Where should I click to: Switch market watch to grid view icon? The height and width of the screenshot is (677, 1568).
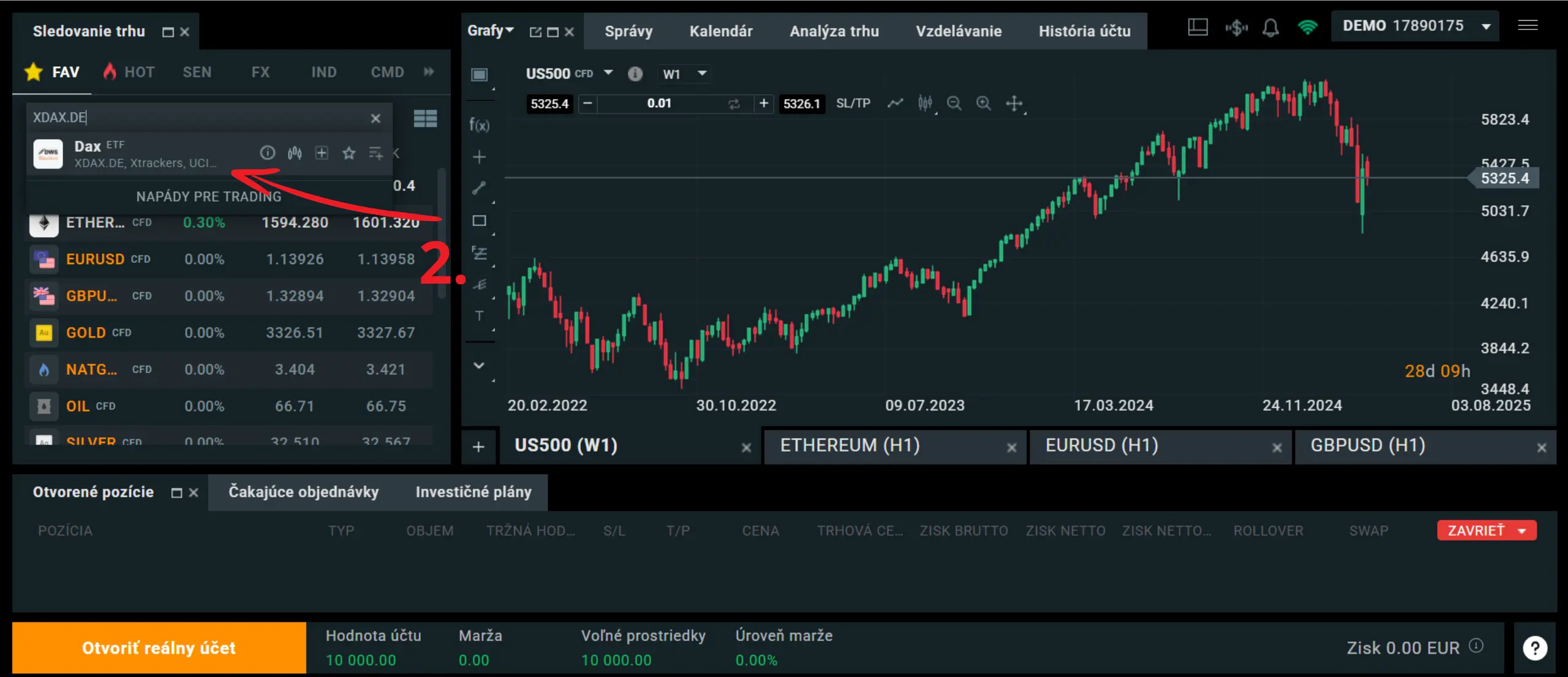click(425, 118)
